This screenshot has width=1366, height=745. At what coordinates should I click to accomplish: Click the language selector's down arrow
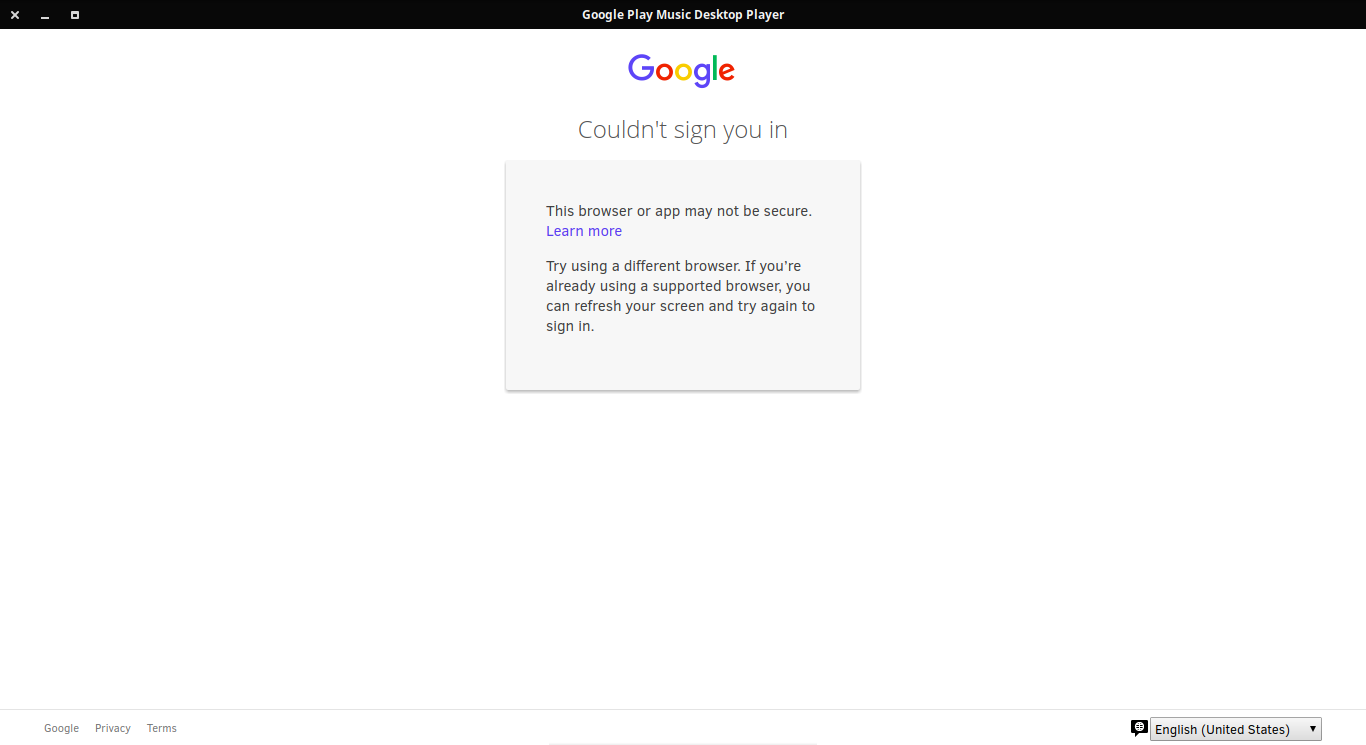pos(1312,729)
